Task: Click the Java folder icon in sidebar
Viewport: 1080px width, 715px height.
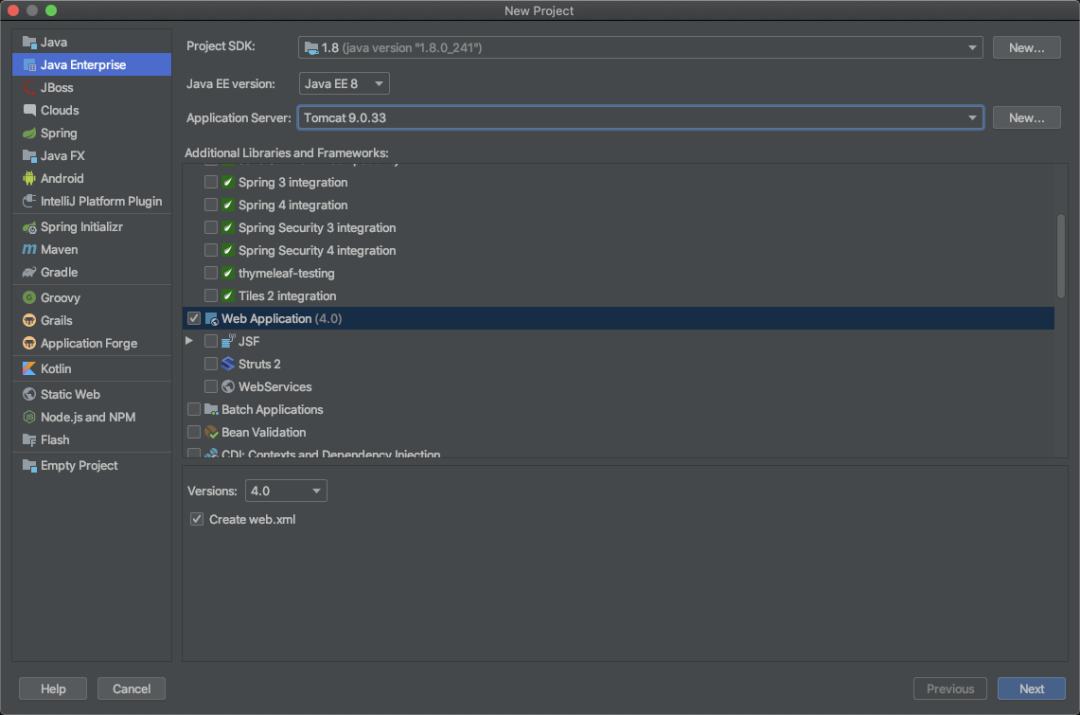Action: click(29, 42)
